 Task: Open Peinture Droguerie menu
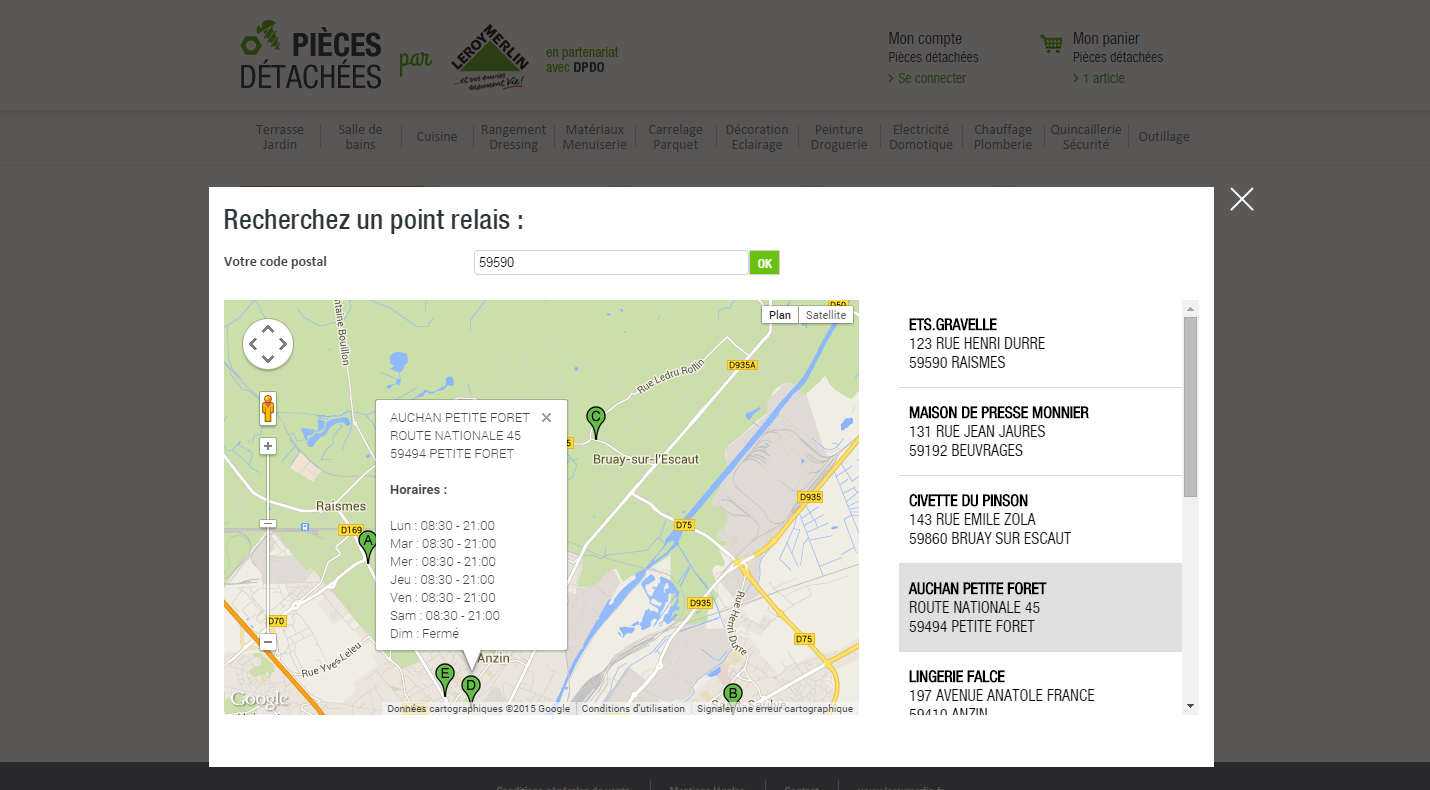[x=838, y=137]
